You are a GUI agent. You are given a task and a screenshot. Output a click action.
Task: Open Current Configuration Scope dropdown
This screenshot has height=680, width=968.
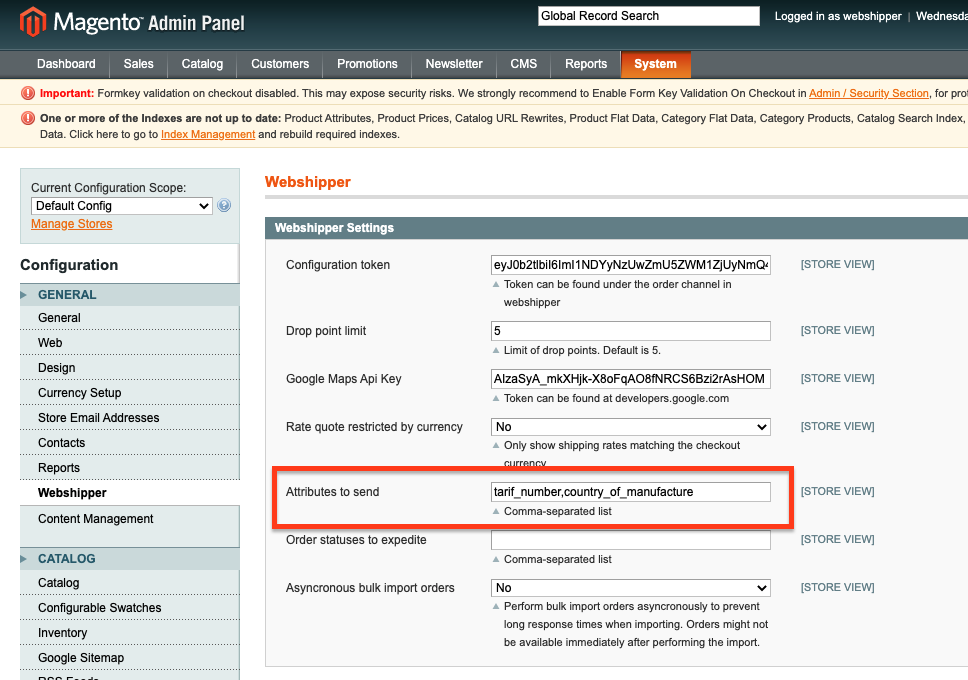[x=122, y=206]
